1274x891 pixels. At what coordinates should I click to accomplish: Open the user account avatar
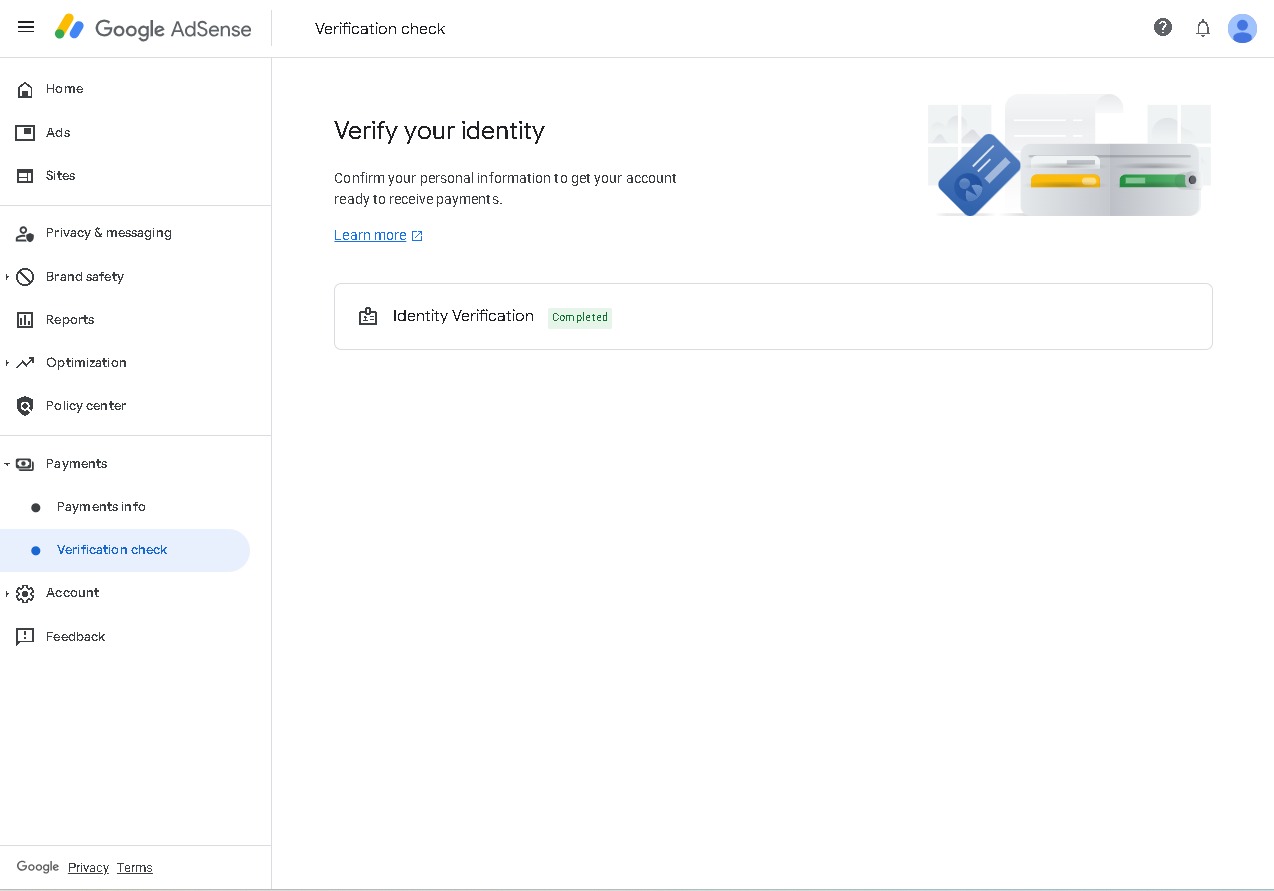point(1242,28)
